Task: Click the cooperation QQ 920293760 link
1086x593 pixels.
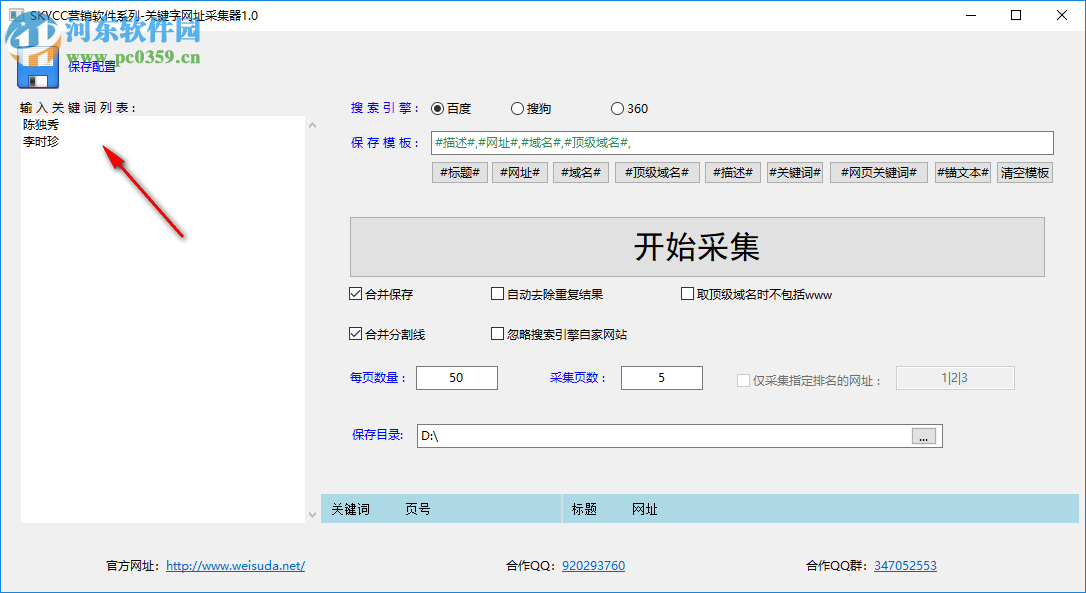Action: (x=593, y=565)
